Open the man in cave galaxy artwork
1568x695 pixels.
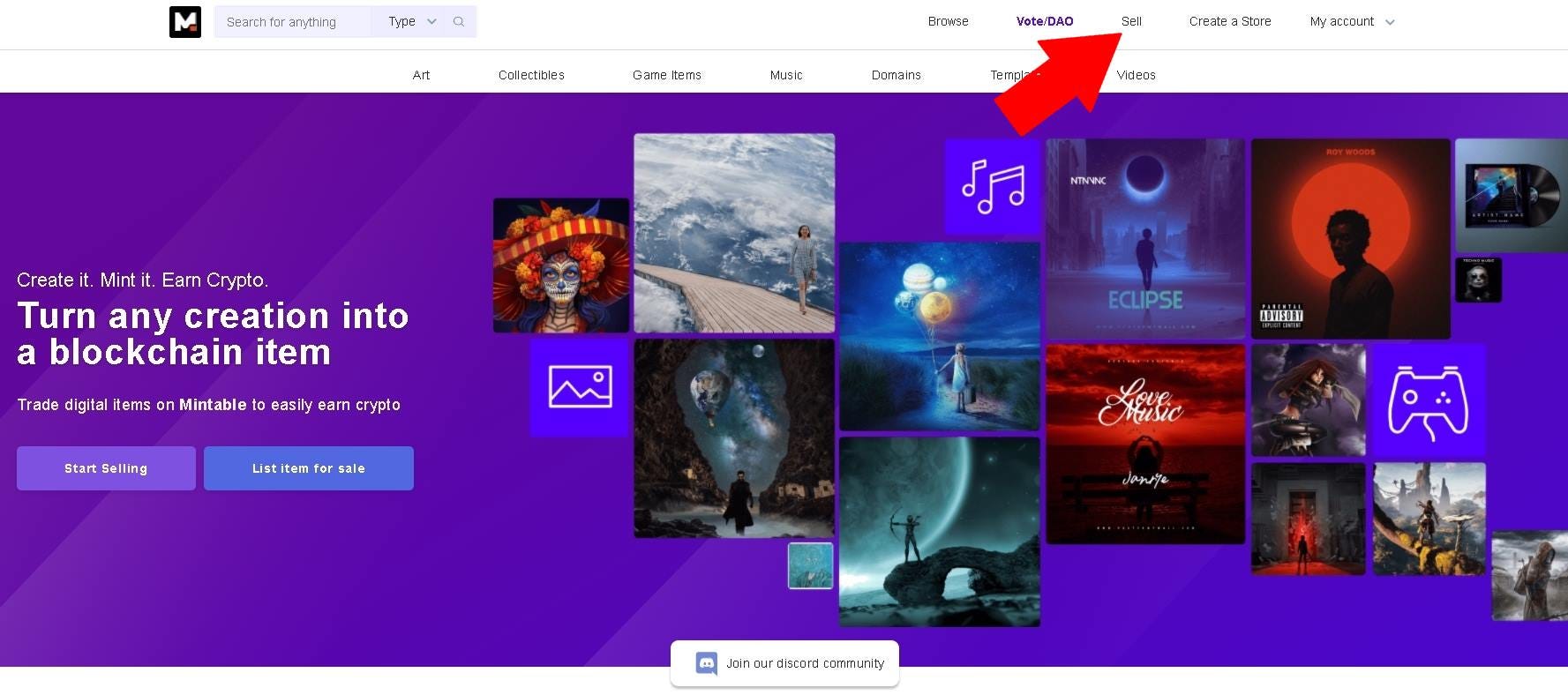pos(734,438)
